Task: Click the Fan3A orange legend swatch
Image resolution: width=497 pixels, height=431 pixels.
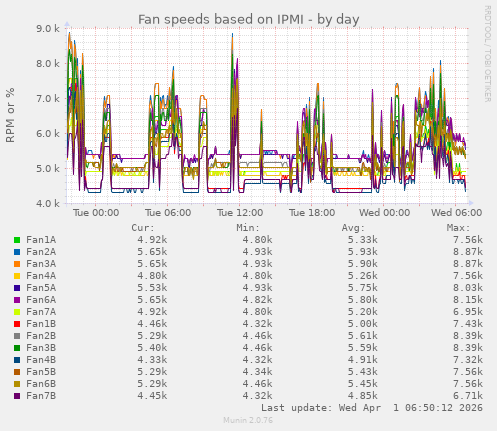Action: (x=17, y=264)
